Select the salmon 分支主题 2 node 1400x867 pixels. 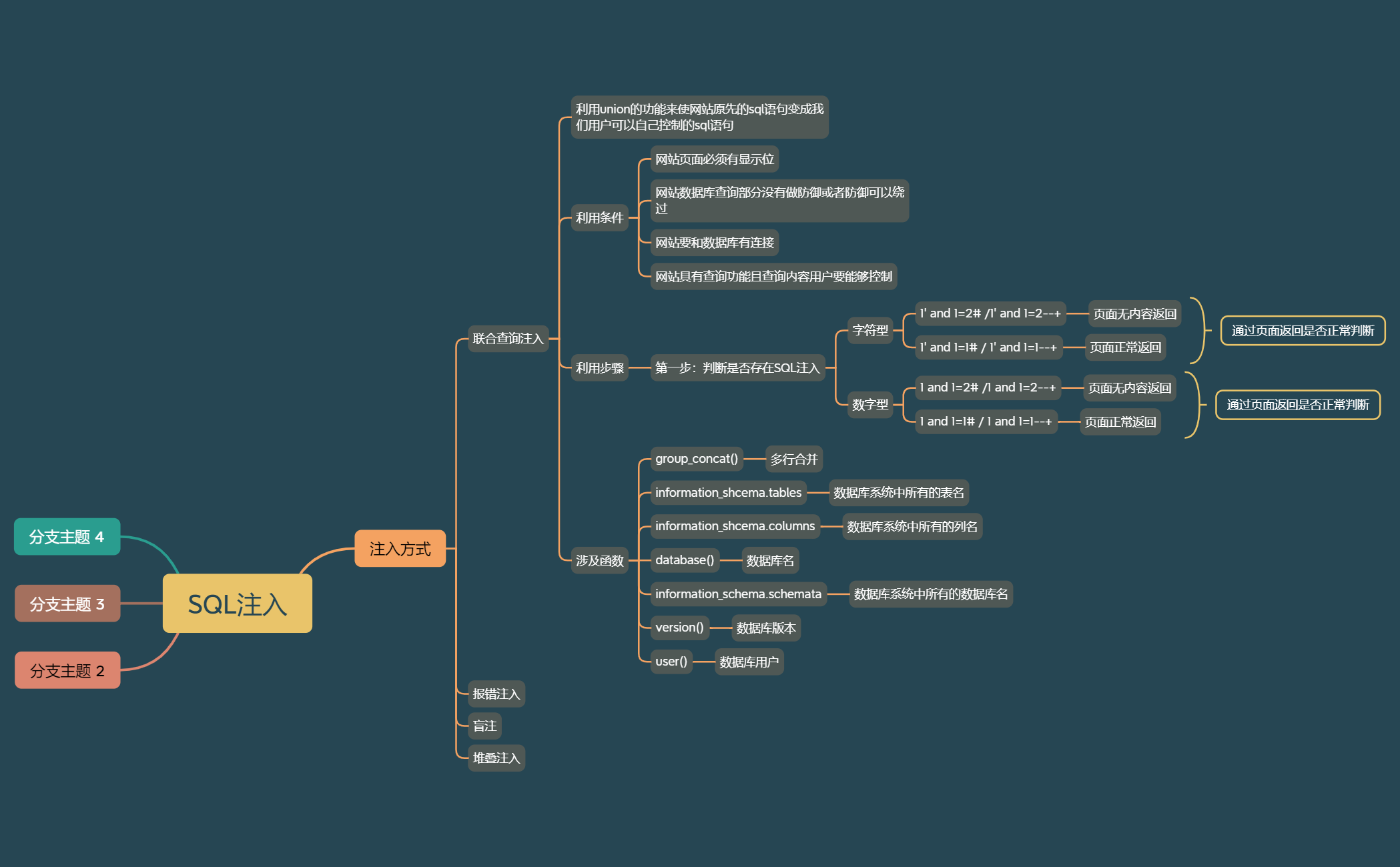(67, 670)
